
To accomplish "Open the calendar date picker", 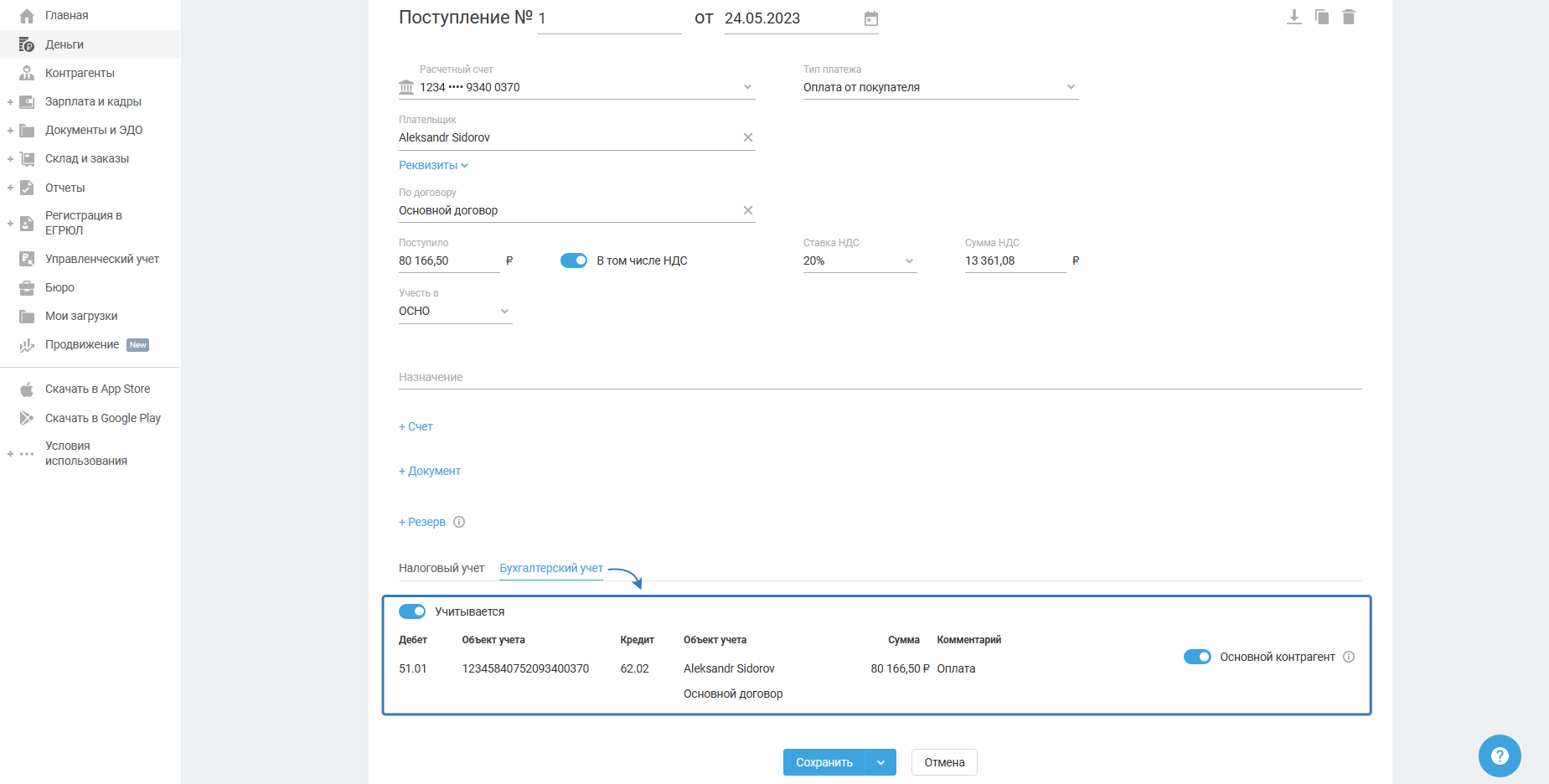I will pos(870,18).
